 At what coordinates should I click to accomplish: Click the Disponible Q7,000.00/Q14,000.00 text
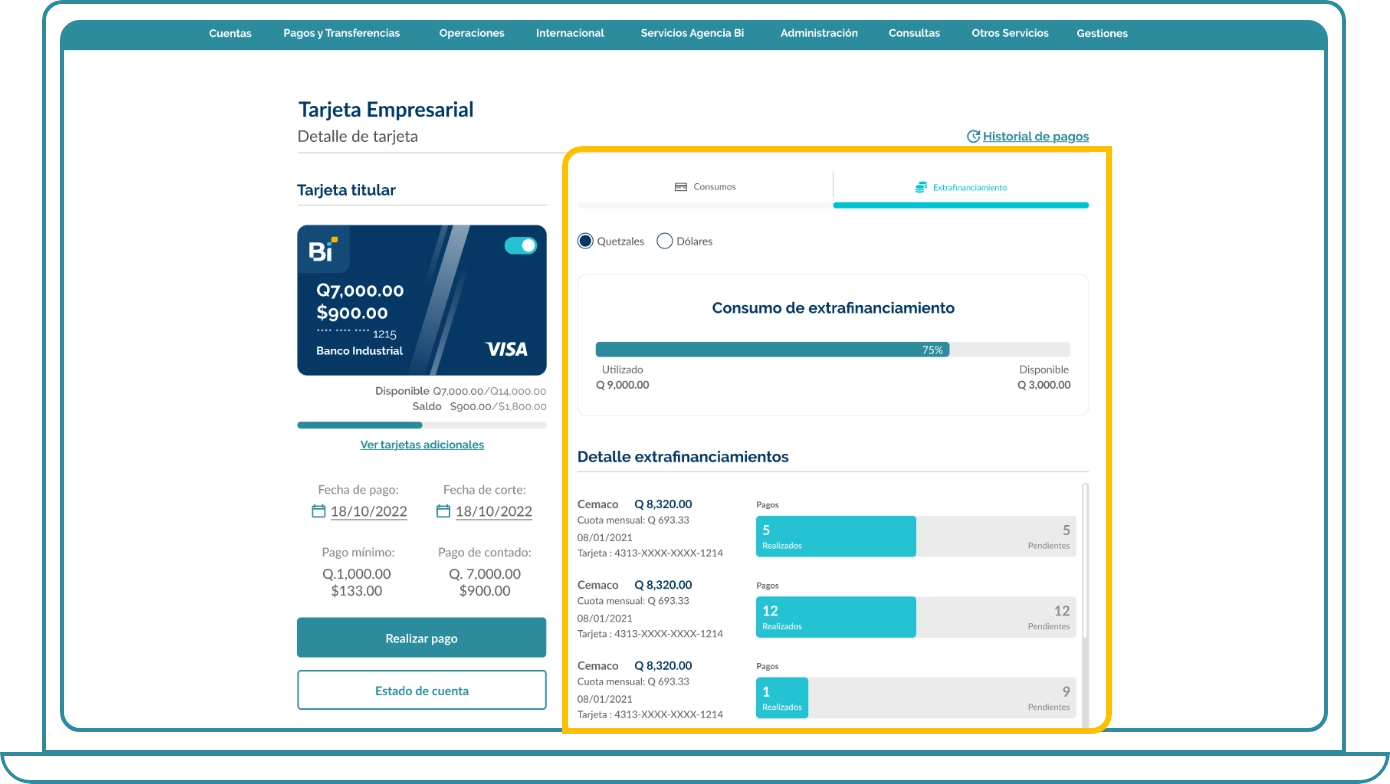(x=461, y=391)
